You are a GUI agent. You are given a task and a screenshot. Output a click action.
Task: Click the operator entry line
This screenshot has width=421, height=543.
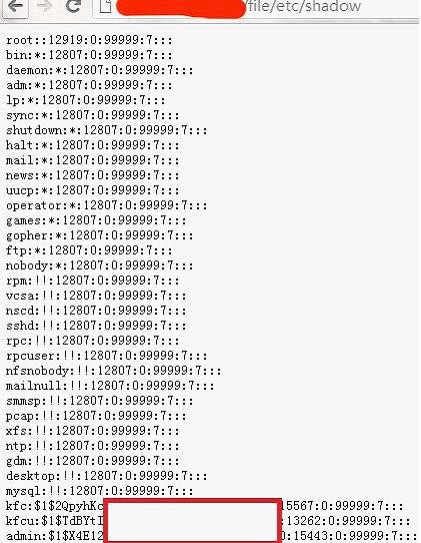click(107, 206)
